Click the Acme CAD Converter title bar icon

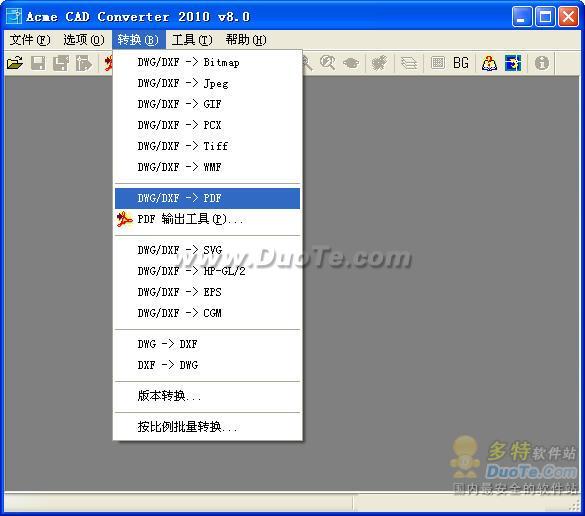pos(14,16)
